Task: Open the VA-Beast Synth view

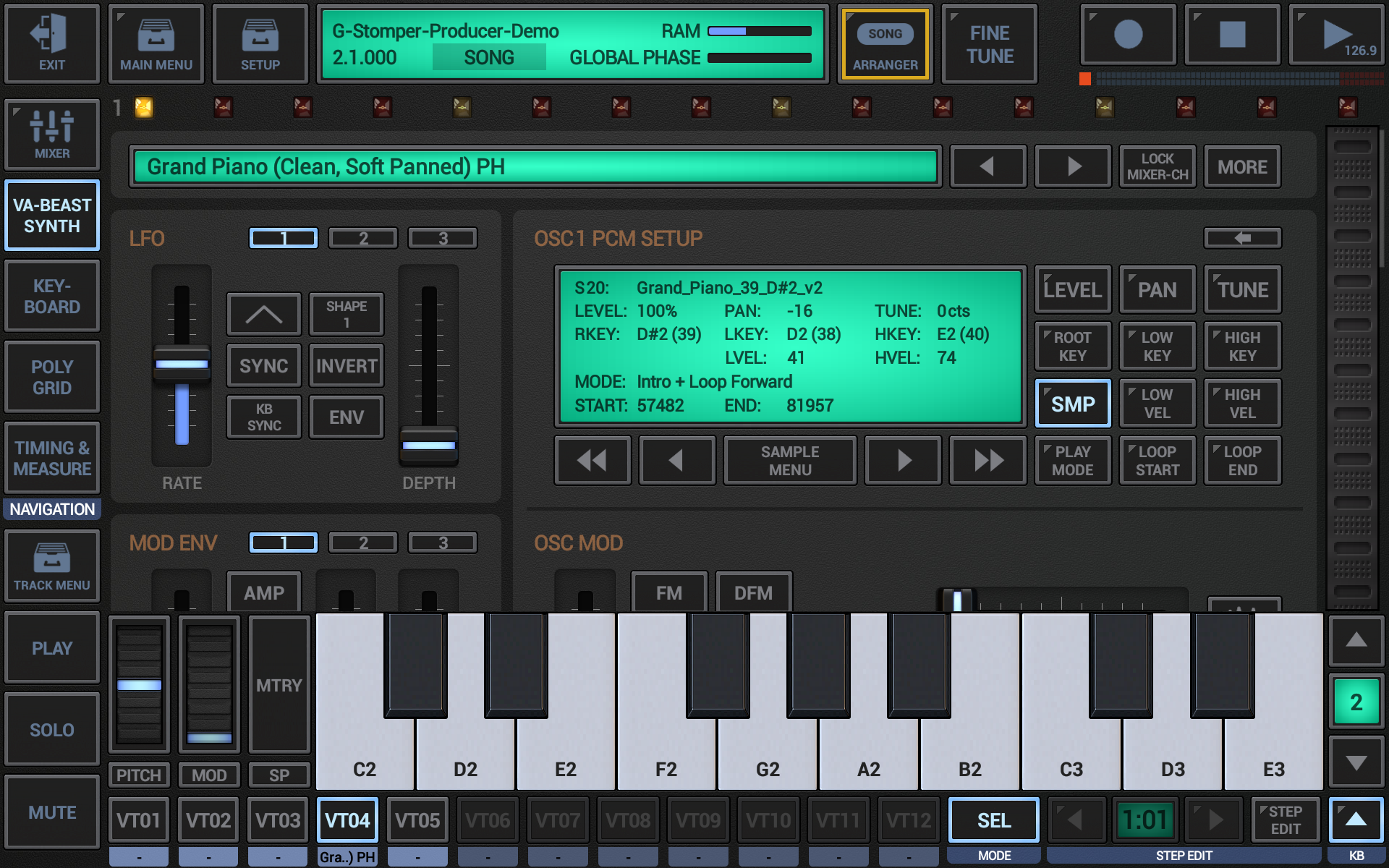Action: tap(51, 216)
